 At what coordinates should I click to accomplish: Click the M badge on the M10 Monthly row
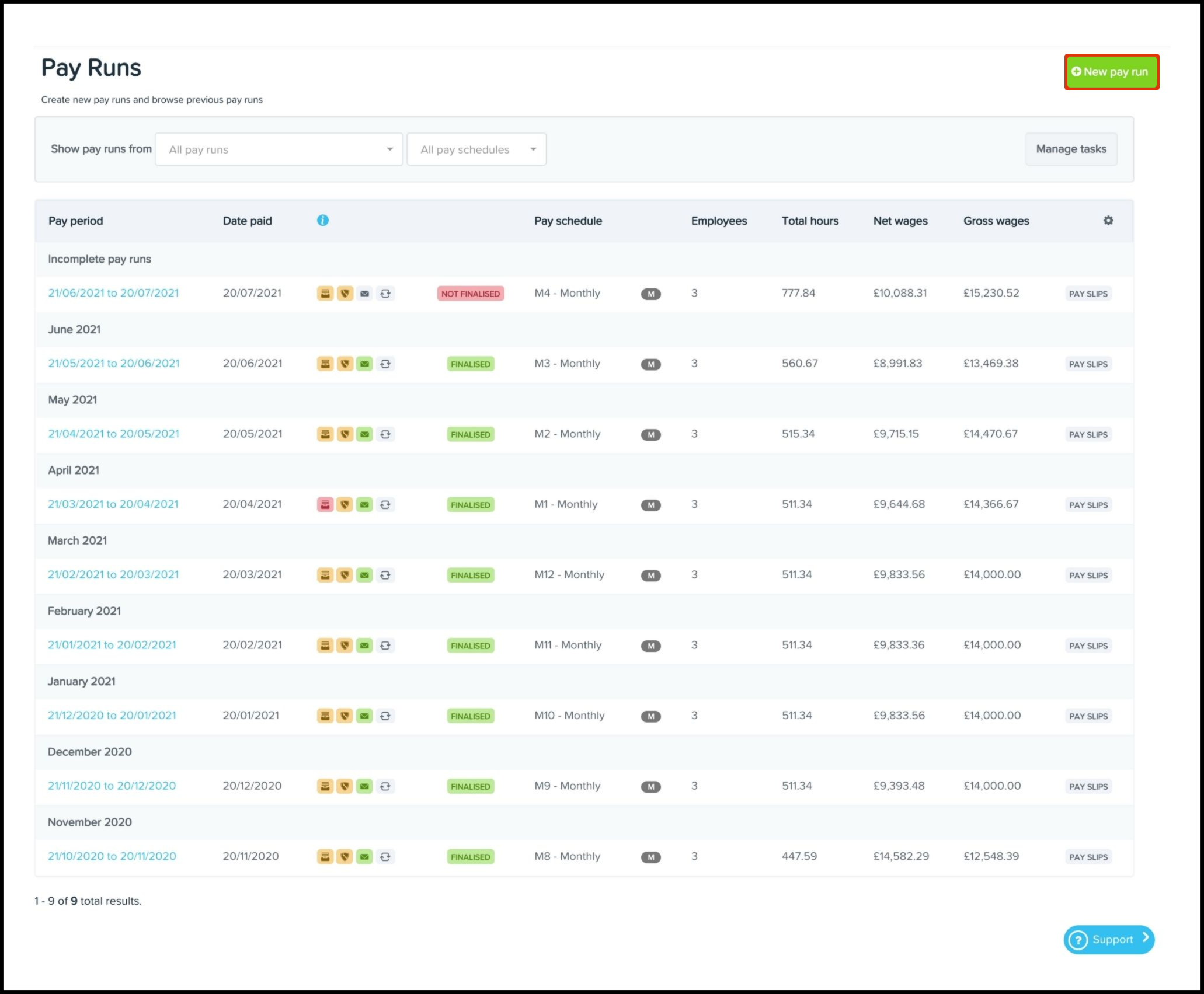pyautogui.click(x=650, y=716)
